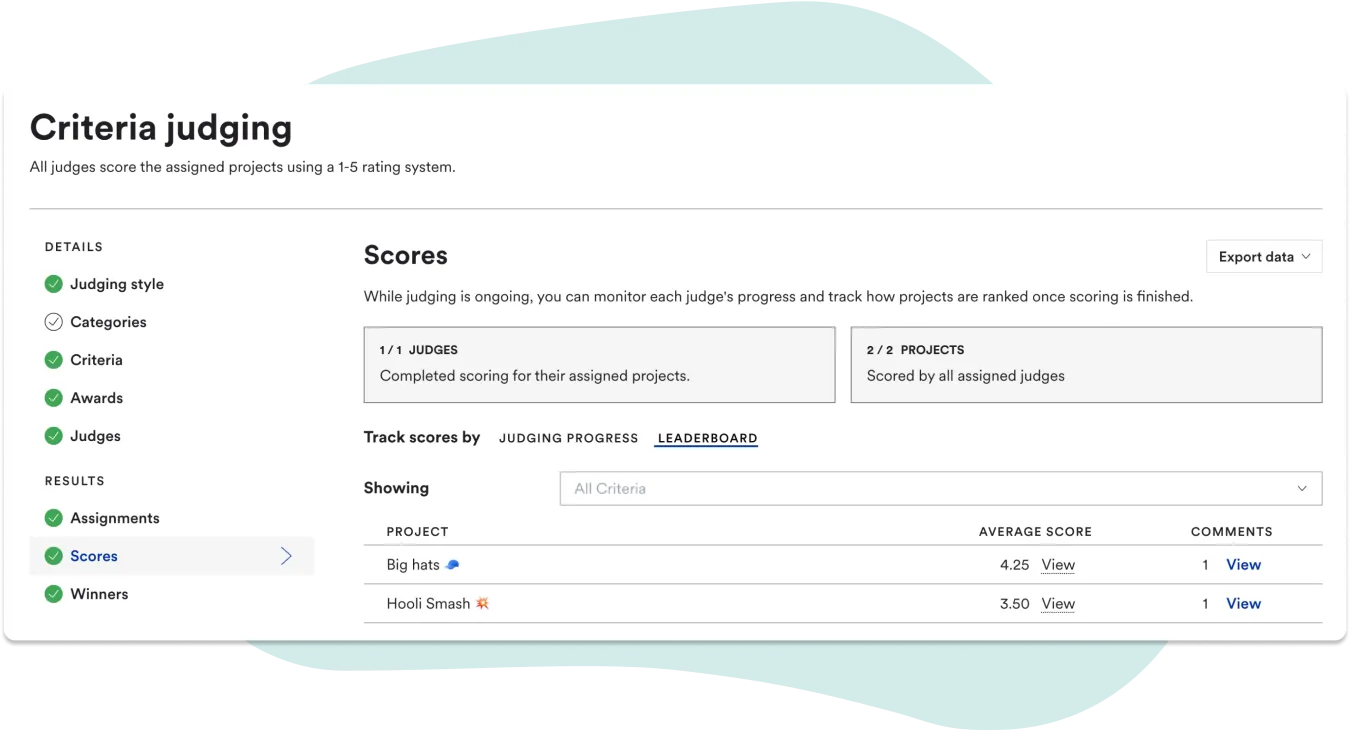The height and width of the screenshot is (730, 1351).
Task: Click the green checkmark beside Judging style
Action: (x=54, y=284)
